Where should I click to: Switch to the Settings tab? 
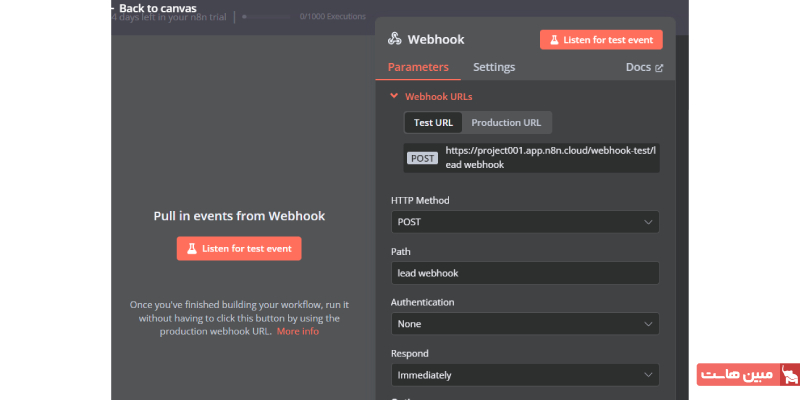click(494, 67)
